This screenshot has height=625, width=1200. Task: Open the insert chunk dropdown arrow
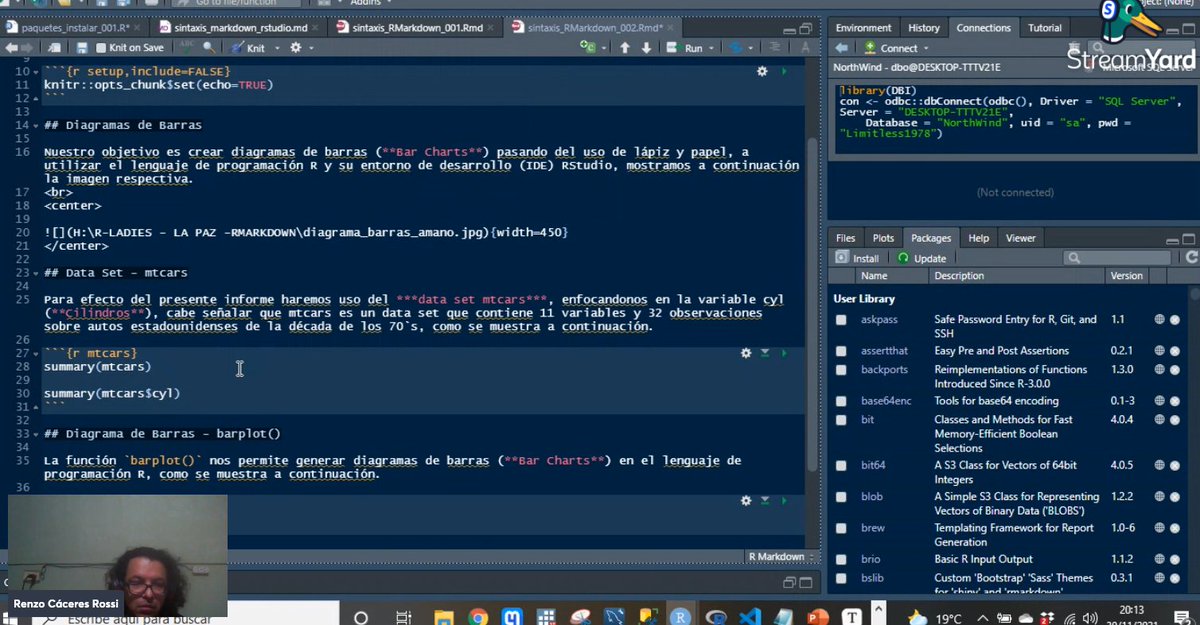(x=604, y=48)
